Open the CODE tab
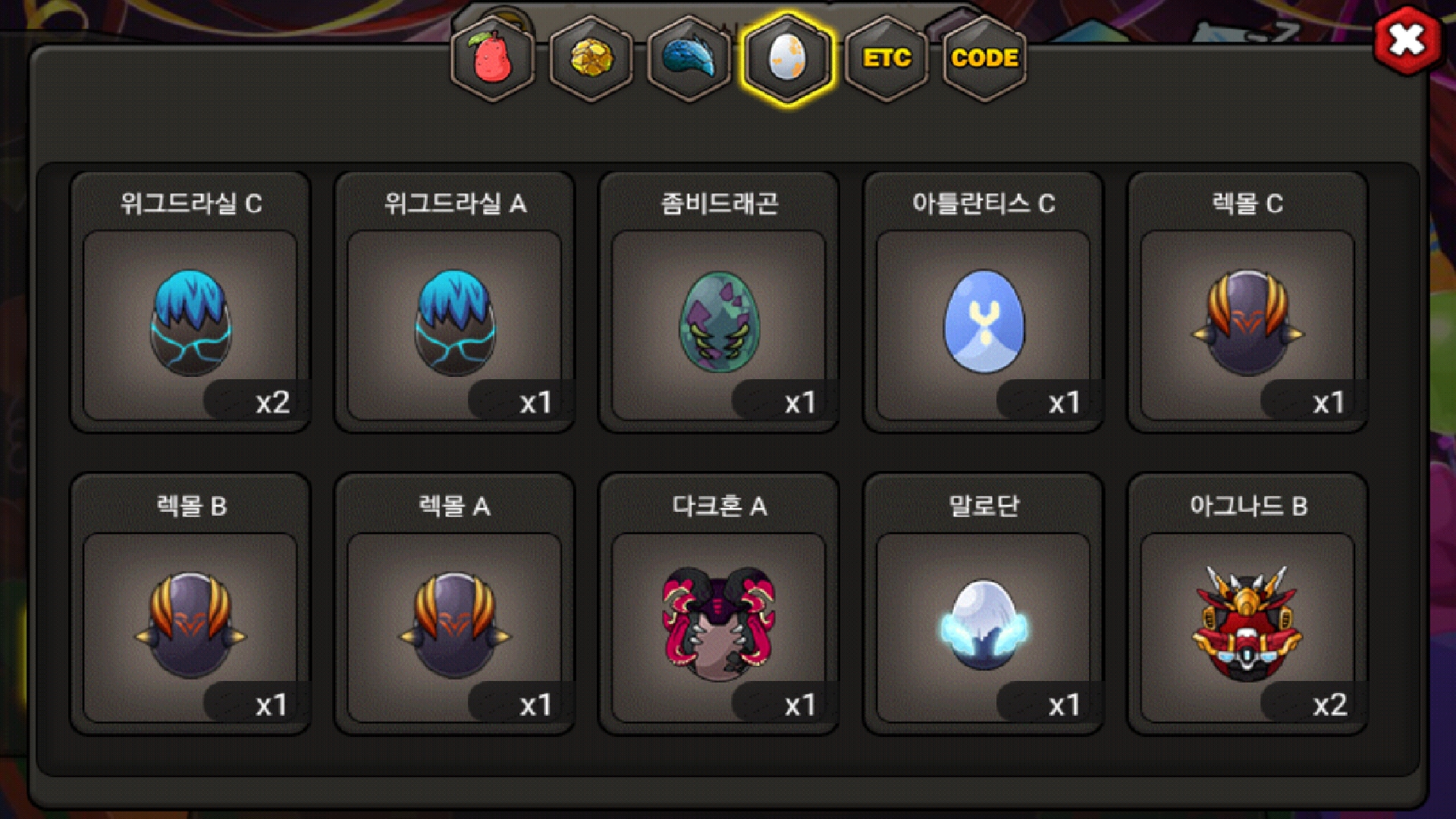Image resolution: width=1456 pixels, height=819 pixels. (x=984, y=58)
